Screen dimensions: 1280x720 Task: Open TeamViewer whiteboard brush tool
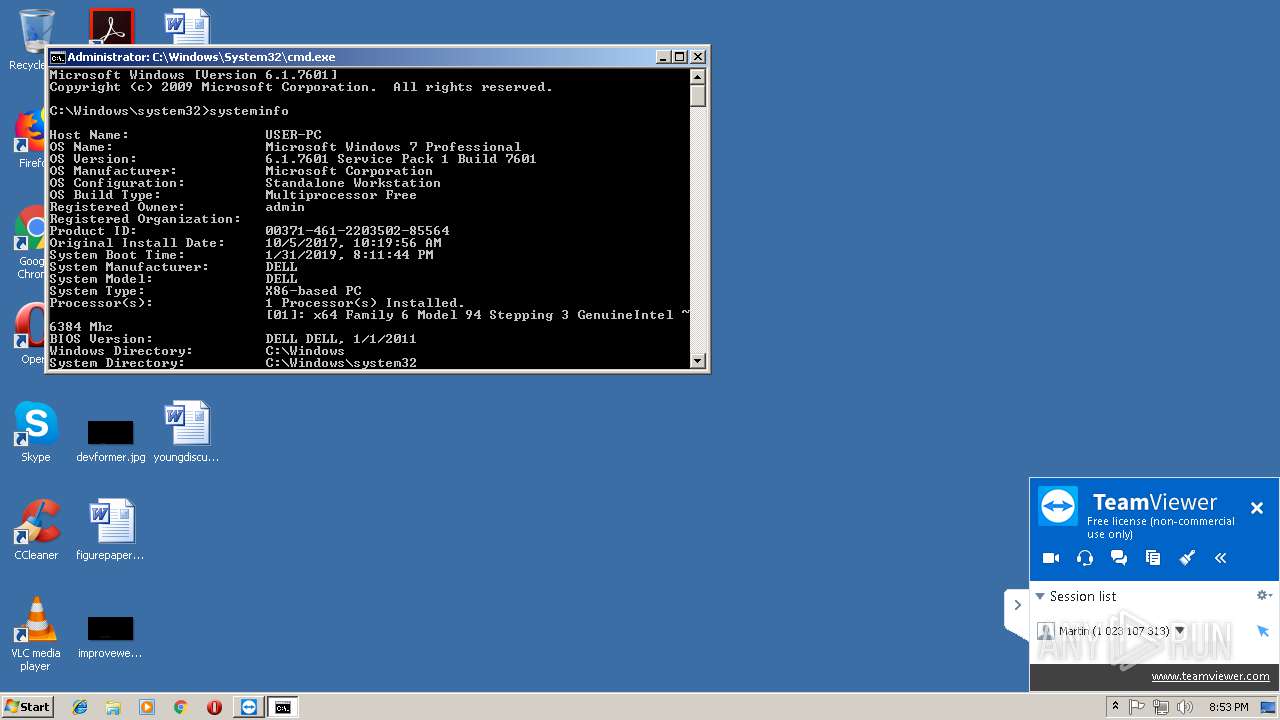1187,558
